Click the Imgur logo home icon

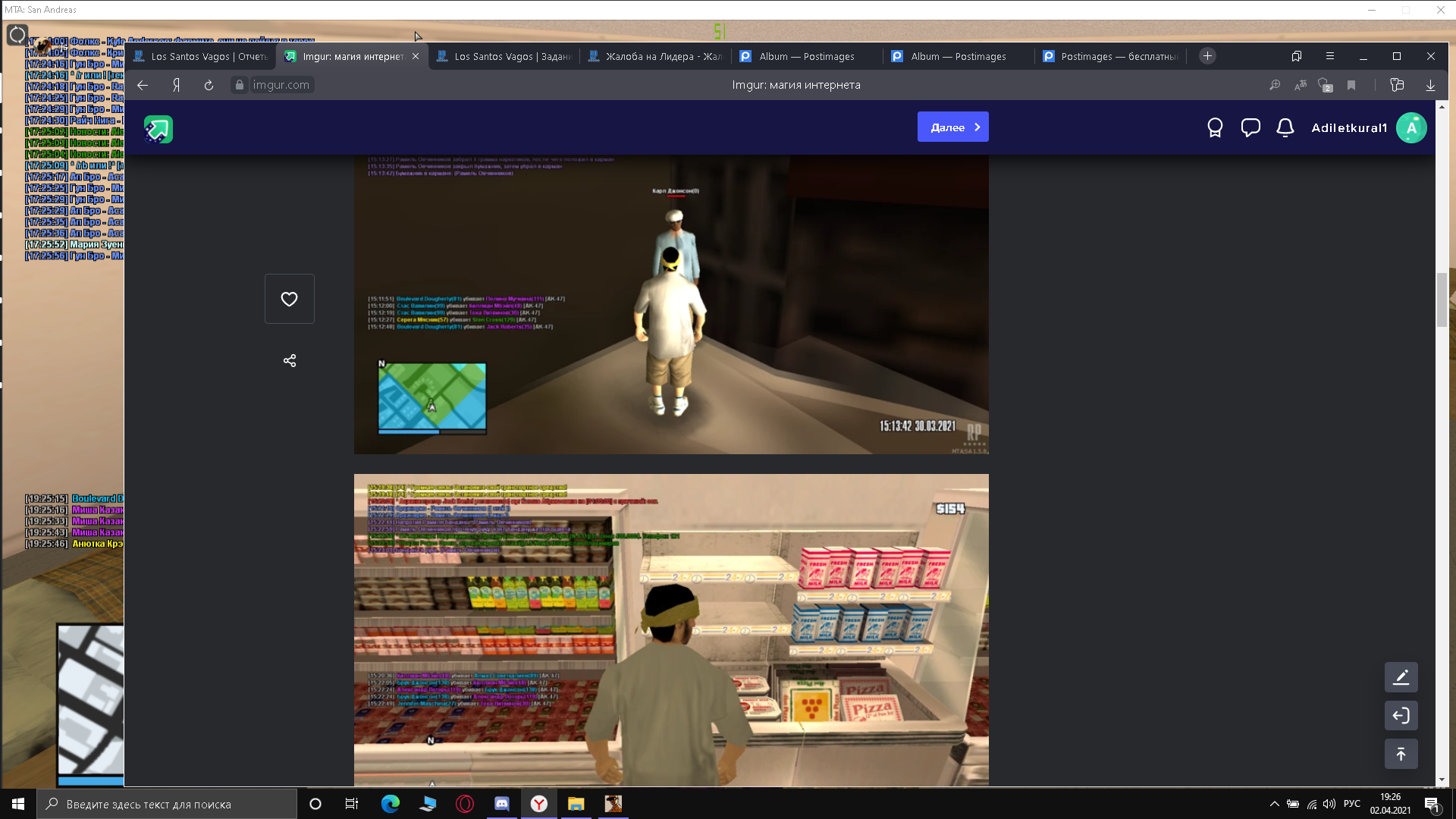158,129
